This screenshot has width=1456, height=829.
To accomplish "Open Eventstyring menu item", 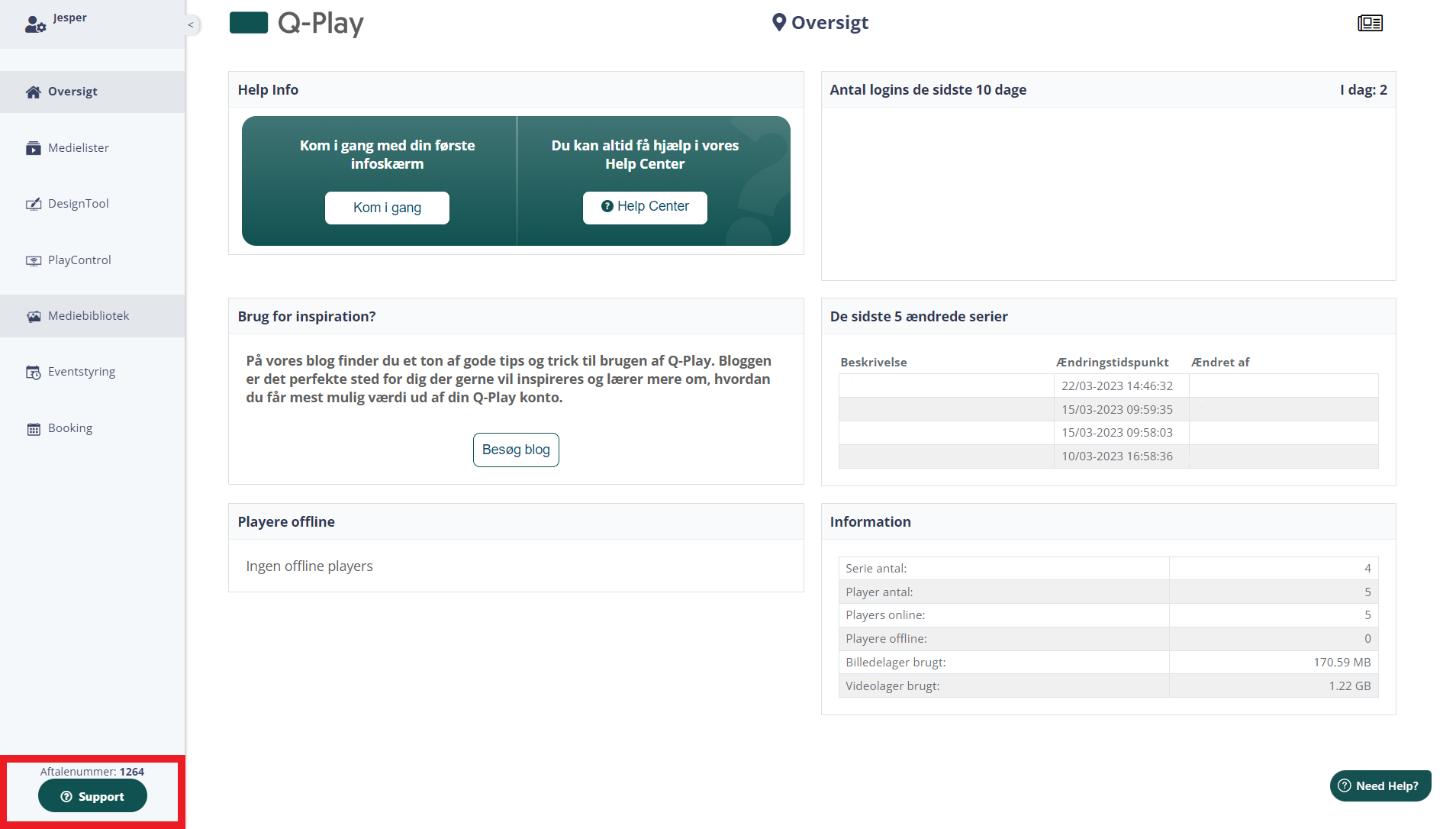I will (92, 372).
